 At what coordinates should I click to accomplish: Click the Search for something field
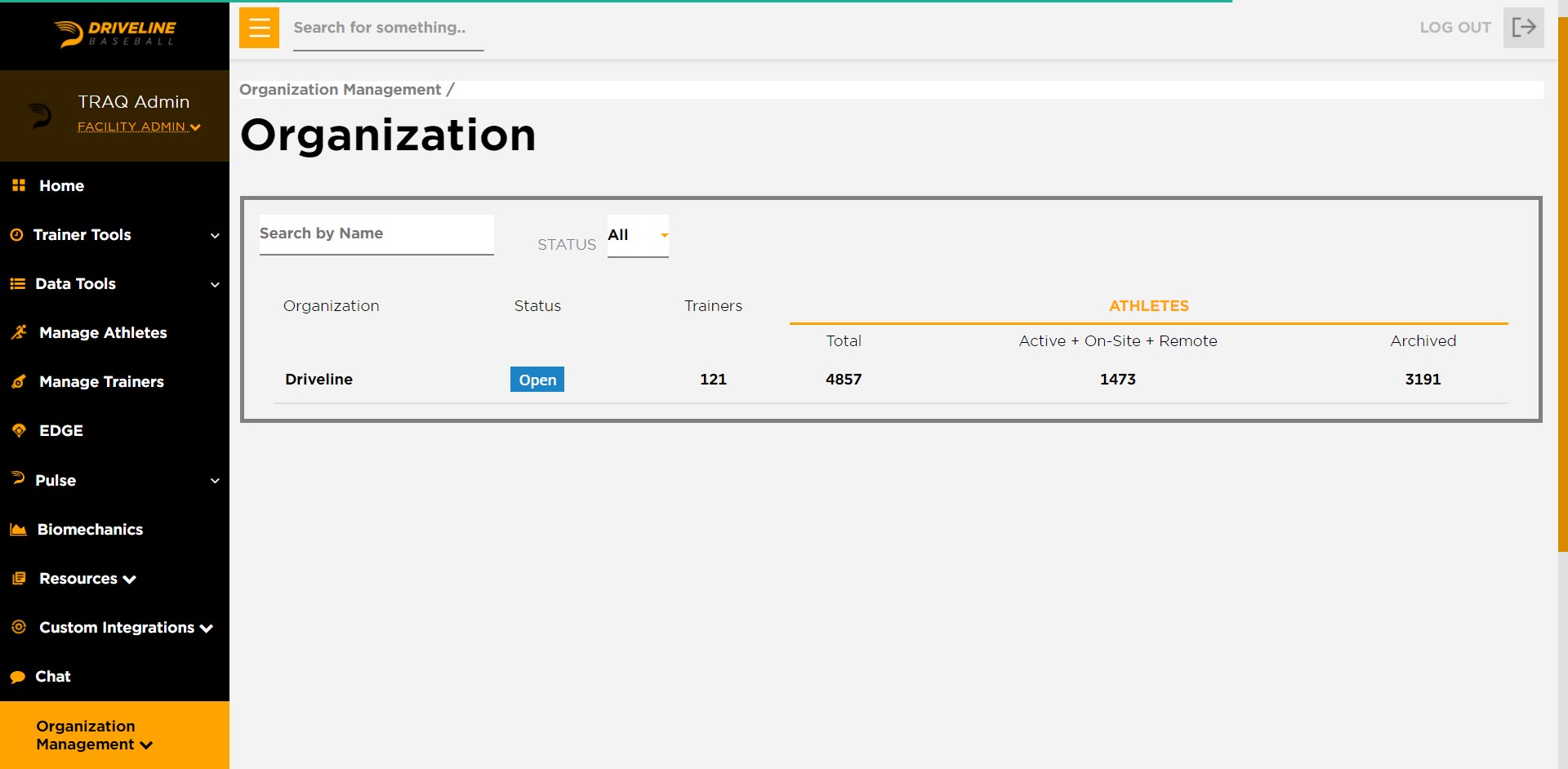tap(388, 29)
